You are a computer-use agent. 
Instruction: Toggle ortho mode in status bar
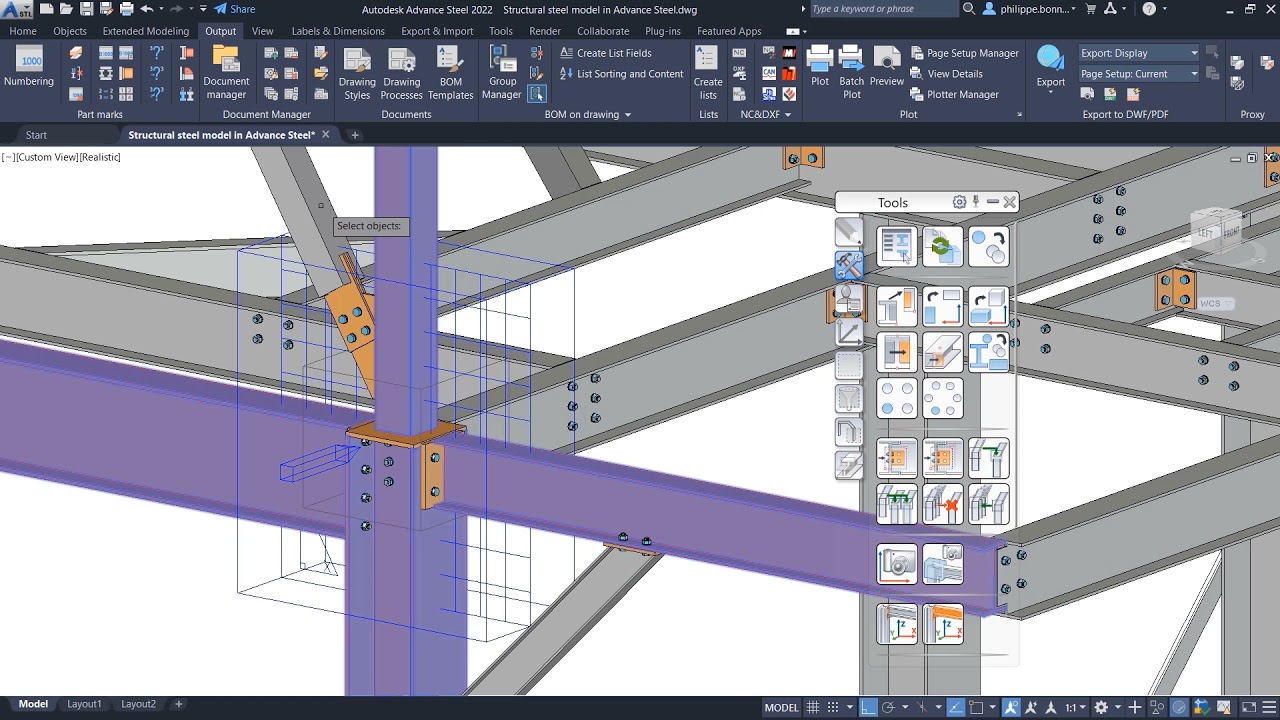click(868, 707)
